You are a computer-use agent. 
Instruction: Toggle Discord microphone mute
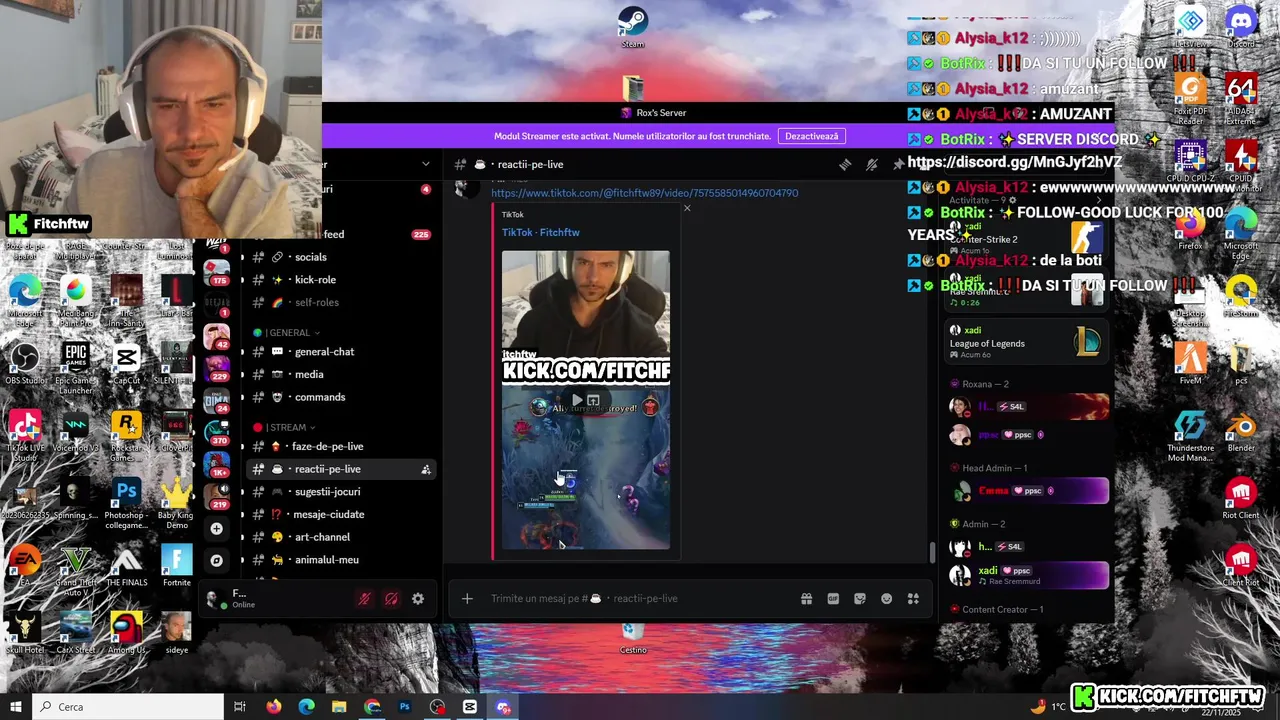(x=364, y=599)
